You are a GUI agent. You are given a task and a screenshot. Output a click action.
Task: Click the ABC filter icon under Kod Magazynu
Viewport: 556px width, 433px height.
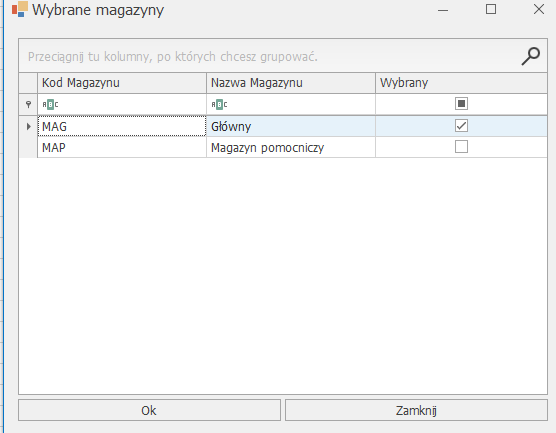[50, 105]
